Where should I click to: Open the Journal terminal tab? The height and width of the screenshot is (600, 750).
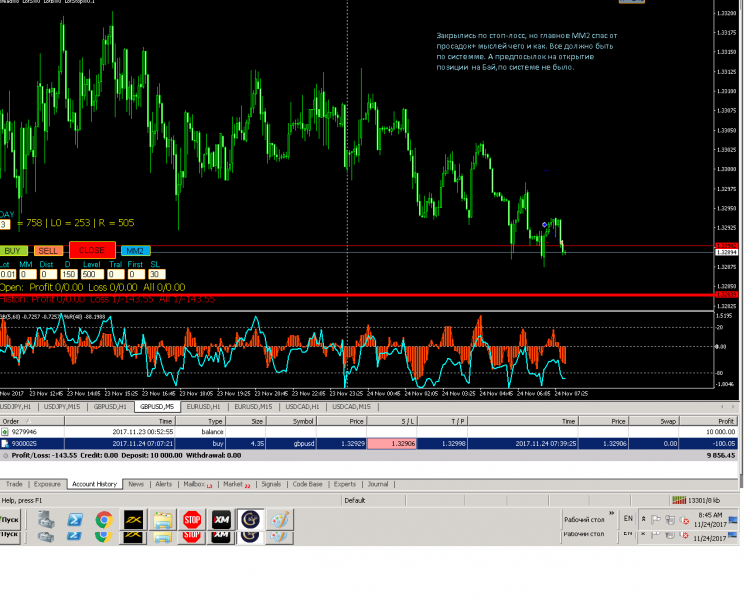tap(378, 484)
